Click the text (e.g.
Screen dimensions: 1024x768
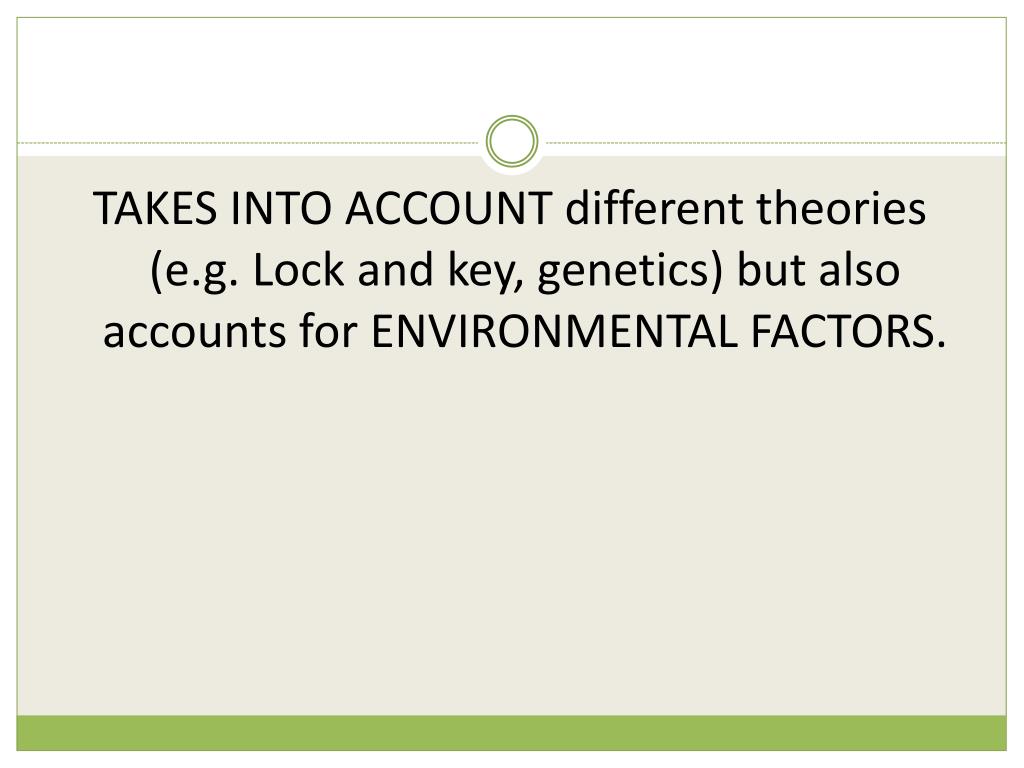[x=194, y=272]
